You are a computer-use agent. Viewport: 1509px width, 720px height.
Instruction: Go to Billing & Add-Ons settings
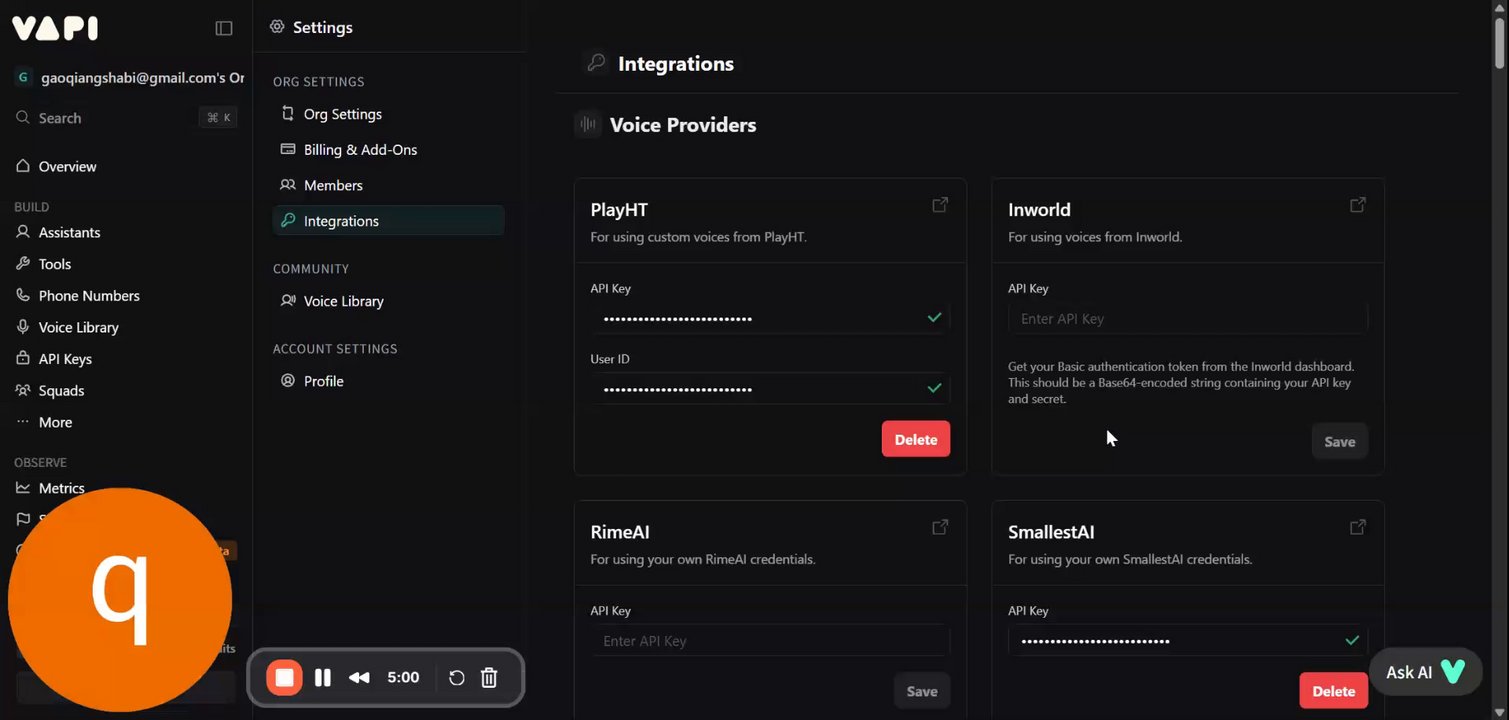coord(360,150)
